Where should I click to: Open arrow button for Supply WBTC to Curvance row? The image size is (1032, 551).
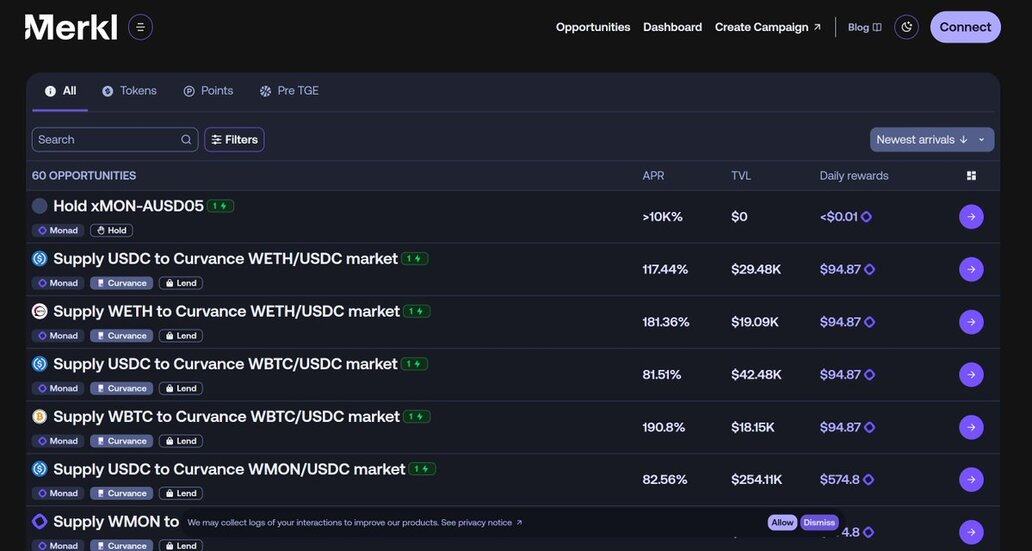pos(971,427)
